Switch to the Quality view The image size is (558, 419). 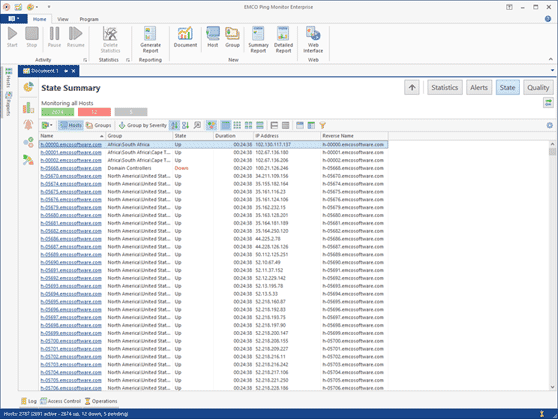point(538,88)
